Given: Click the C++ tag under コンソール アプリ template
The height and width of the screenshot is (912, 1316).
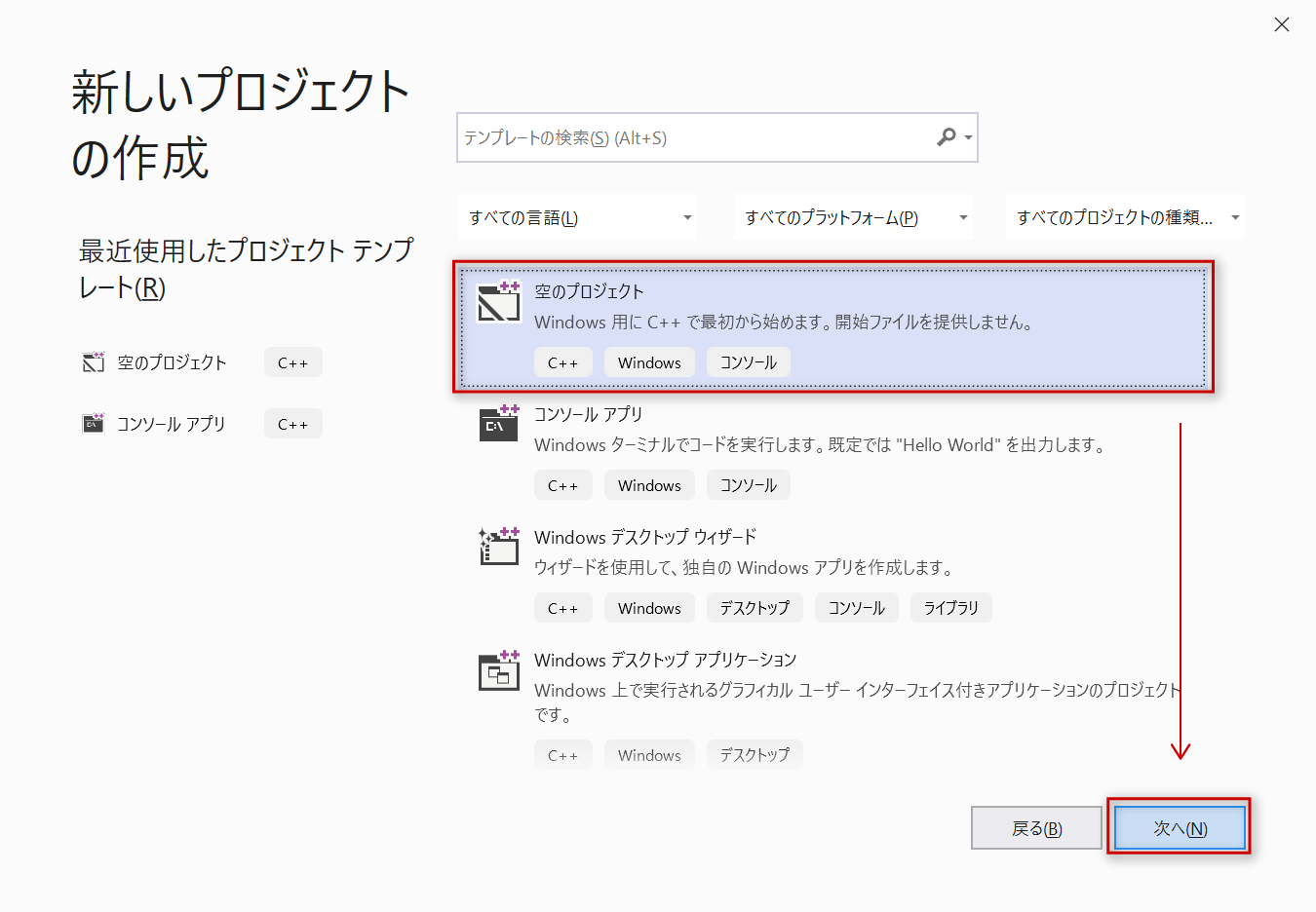Looking at the screenshot, I should [x=562, y=485].
